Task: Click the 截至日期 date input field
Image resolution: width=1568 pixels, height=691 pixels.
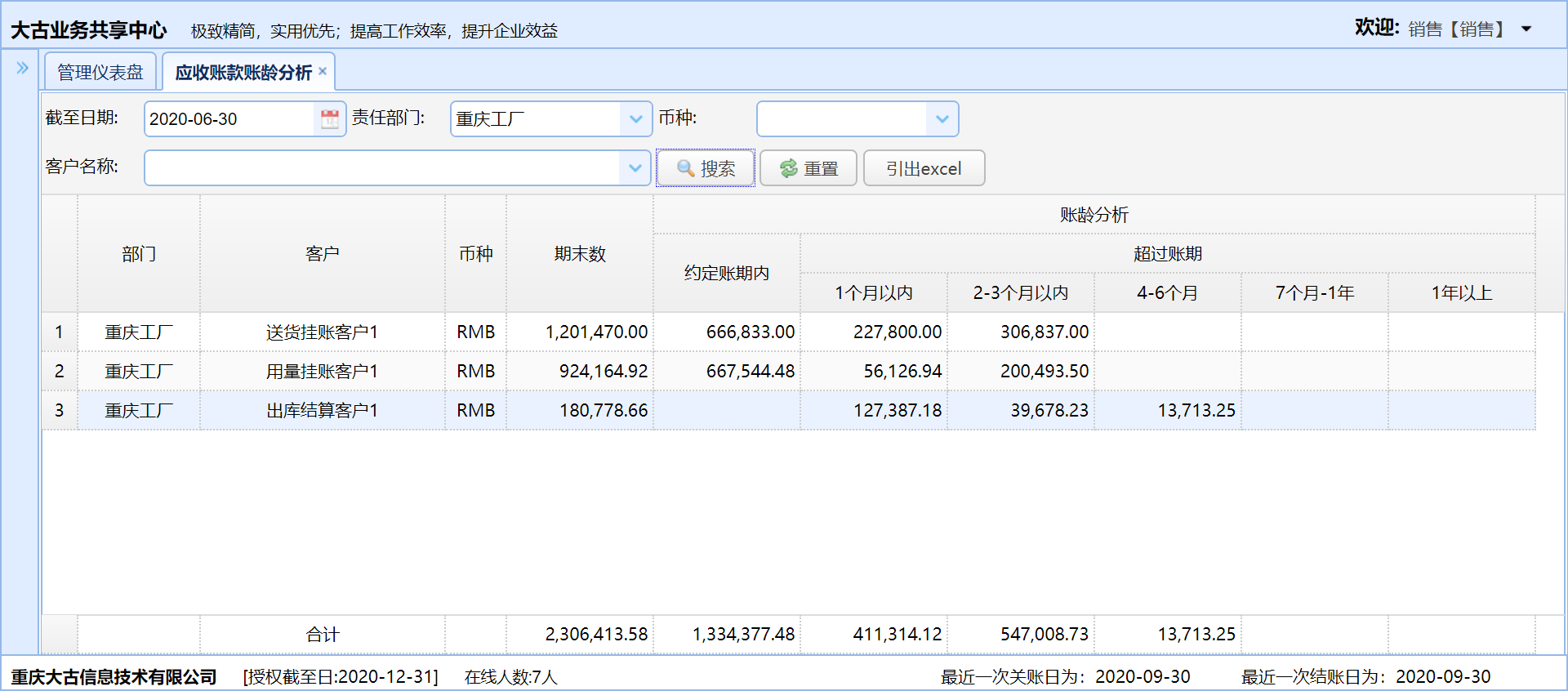Action: point(229,119)
